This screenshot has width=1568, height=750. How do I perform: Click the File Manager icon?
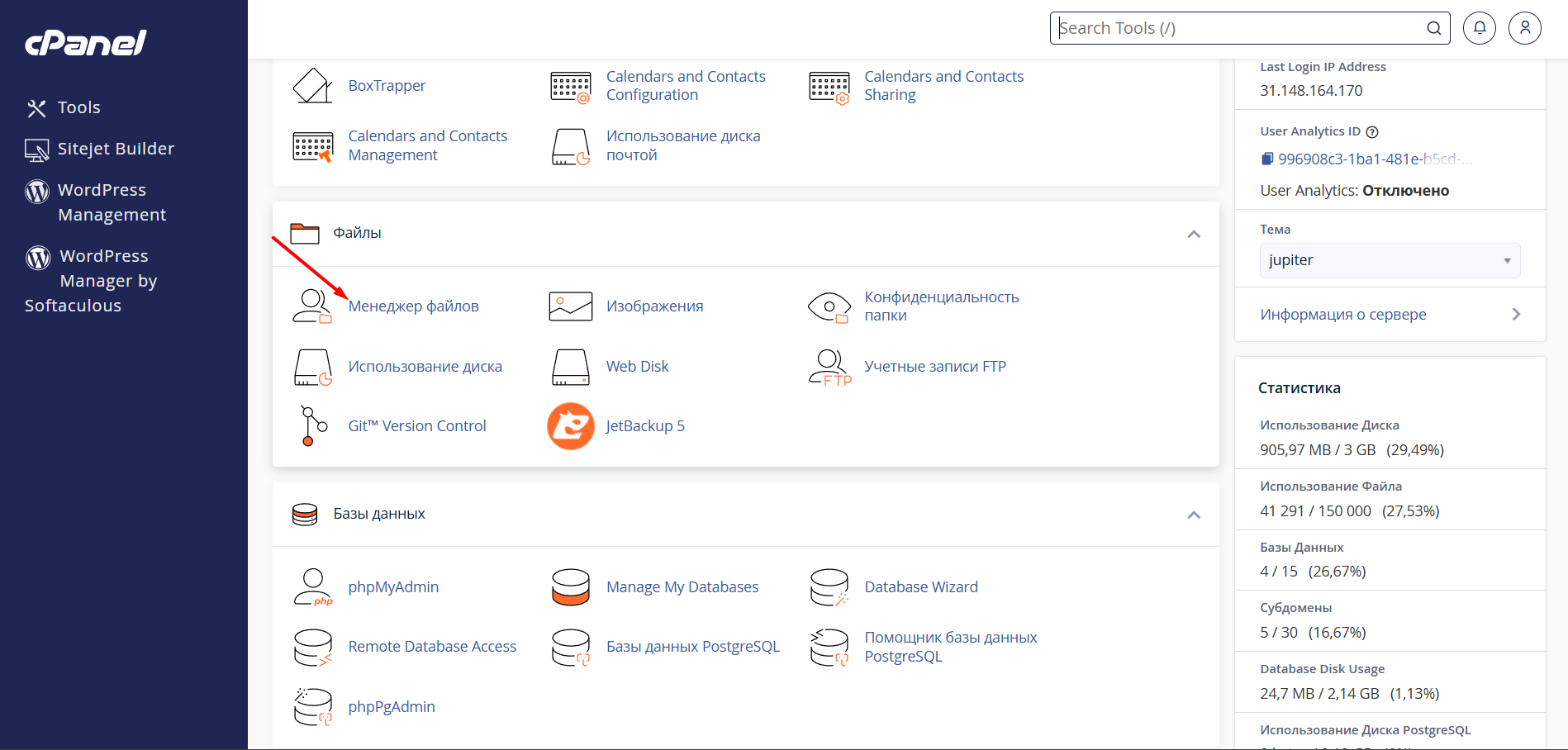pyautogui.click(x=312, y=306)
